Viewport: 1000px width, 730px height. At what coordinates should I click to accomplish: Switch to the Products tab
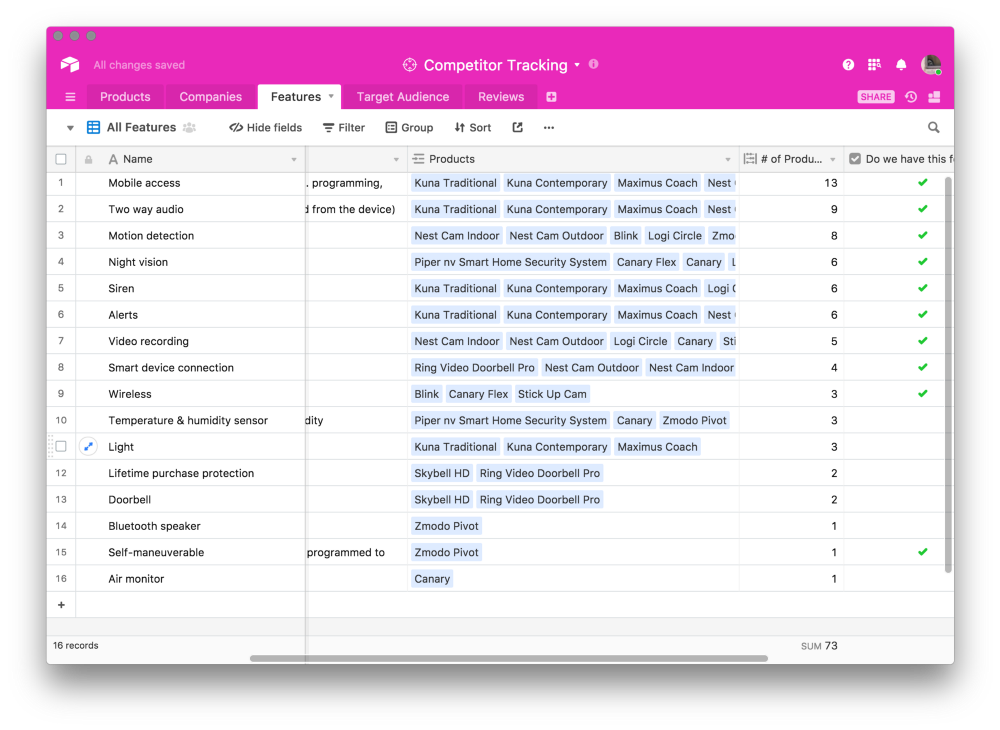click(125, 97)
